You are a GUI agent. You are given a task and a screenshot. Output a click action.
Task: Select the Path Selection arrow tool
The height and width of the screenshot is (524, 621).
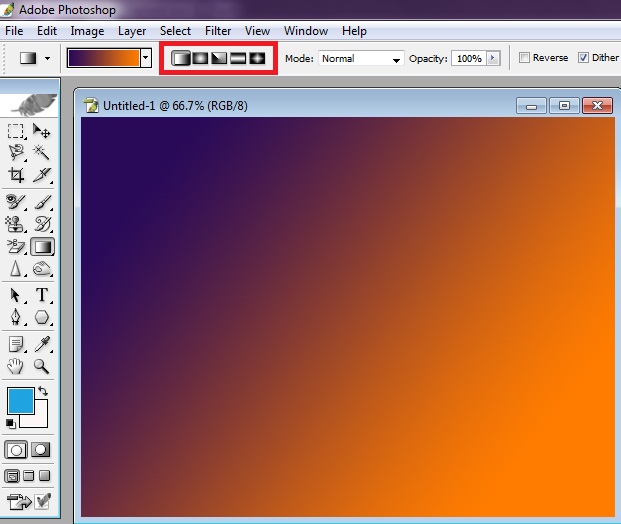pos(16,295)
